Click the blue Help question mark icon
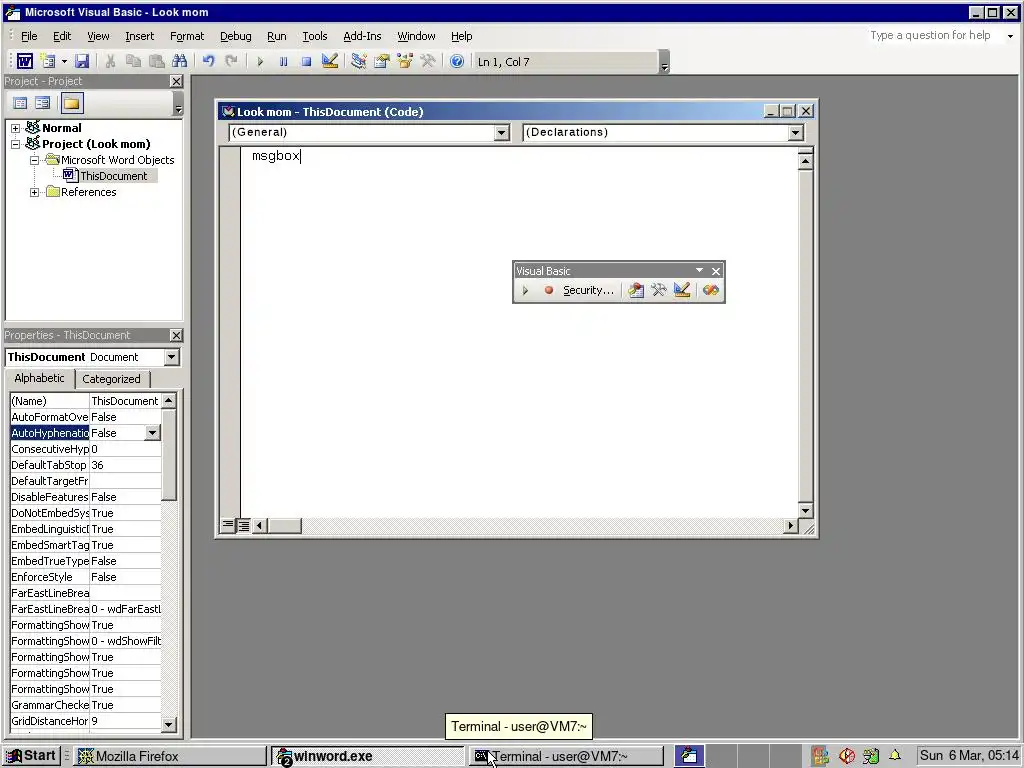The image size is (1024, 768). click(x=457, y=61)
